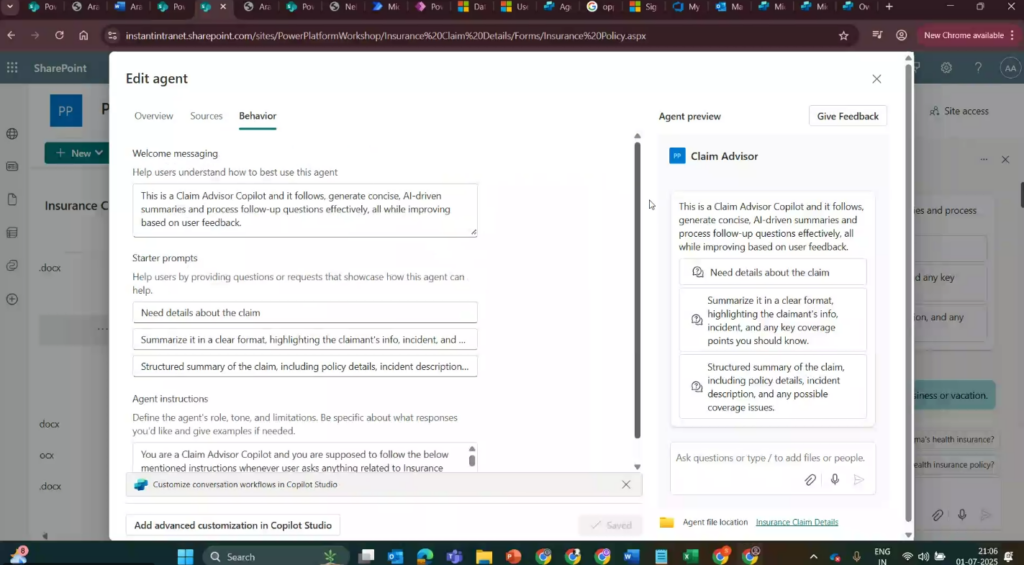Screen dimensions: 1024x565
Task: Click the Claim Advisor agent logo icon
Action: tap(677, 156)
